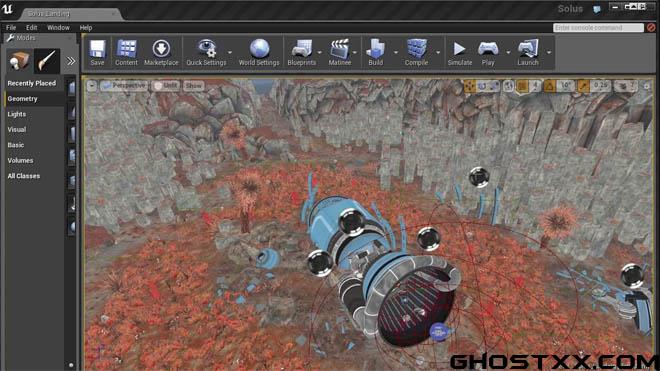Click the console command input field
660x371 pixels.
click(x=598, y=27)
